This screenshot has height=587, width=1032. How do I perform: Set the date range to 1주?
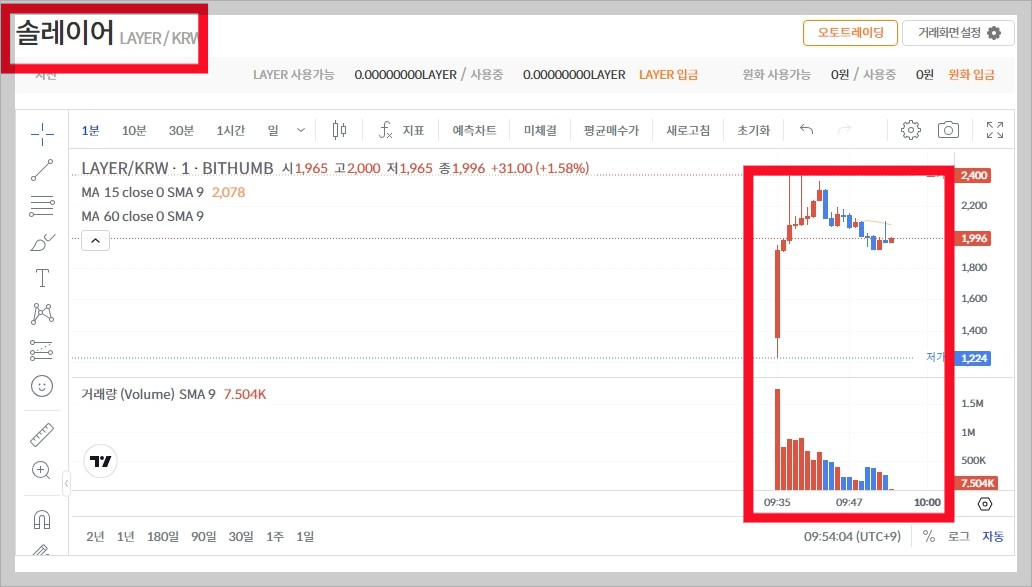coord(274,536)
